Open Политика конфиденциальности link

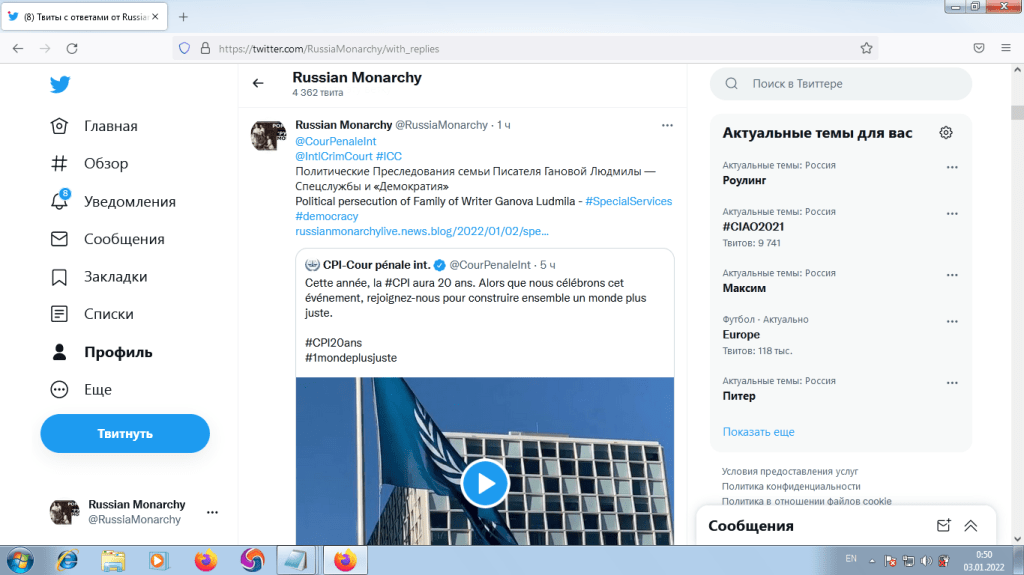click(791, 486)
